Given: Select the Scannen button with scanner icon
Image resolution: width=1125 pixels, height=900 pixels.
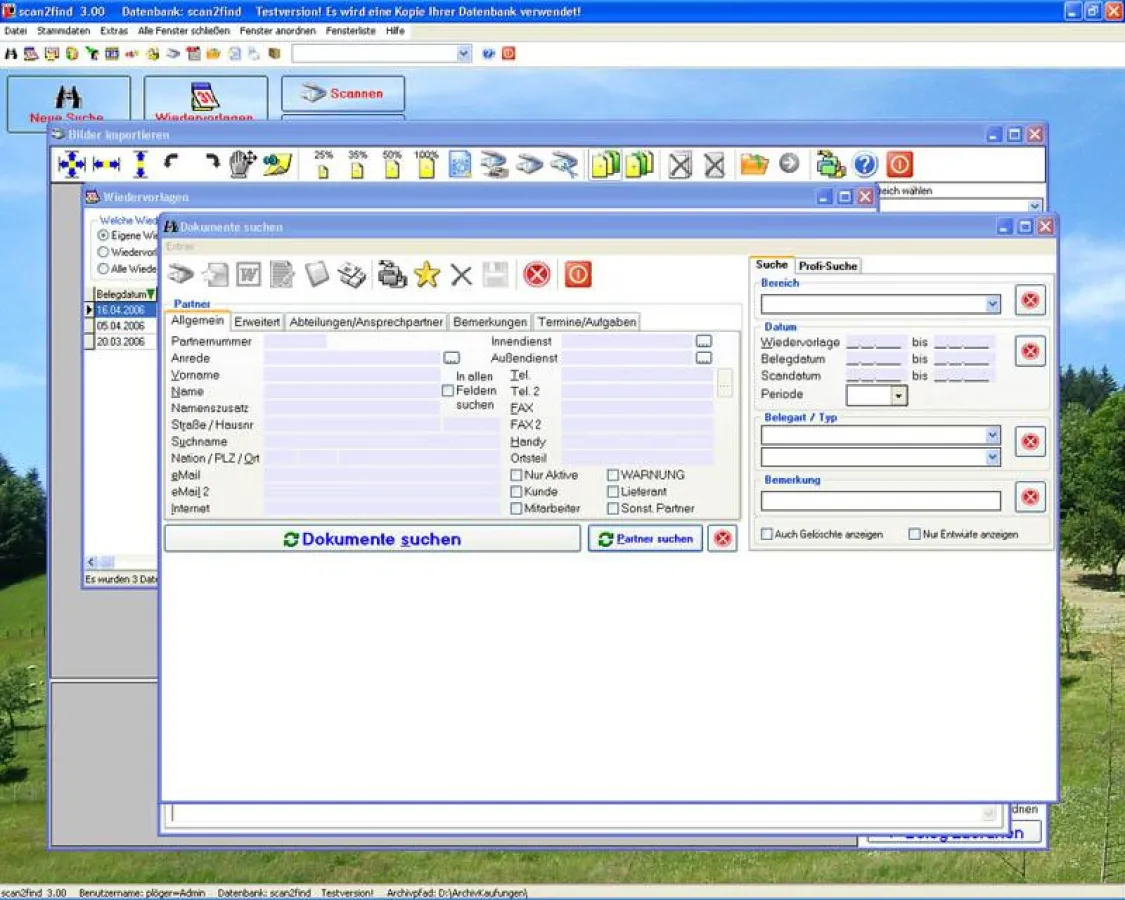Looking at the screenshot, I should point(342,93).
